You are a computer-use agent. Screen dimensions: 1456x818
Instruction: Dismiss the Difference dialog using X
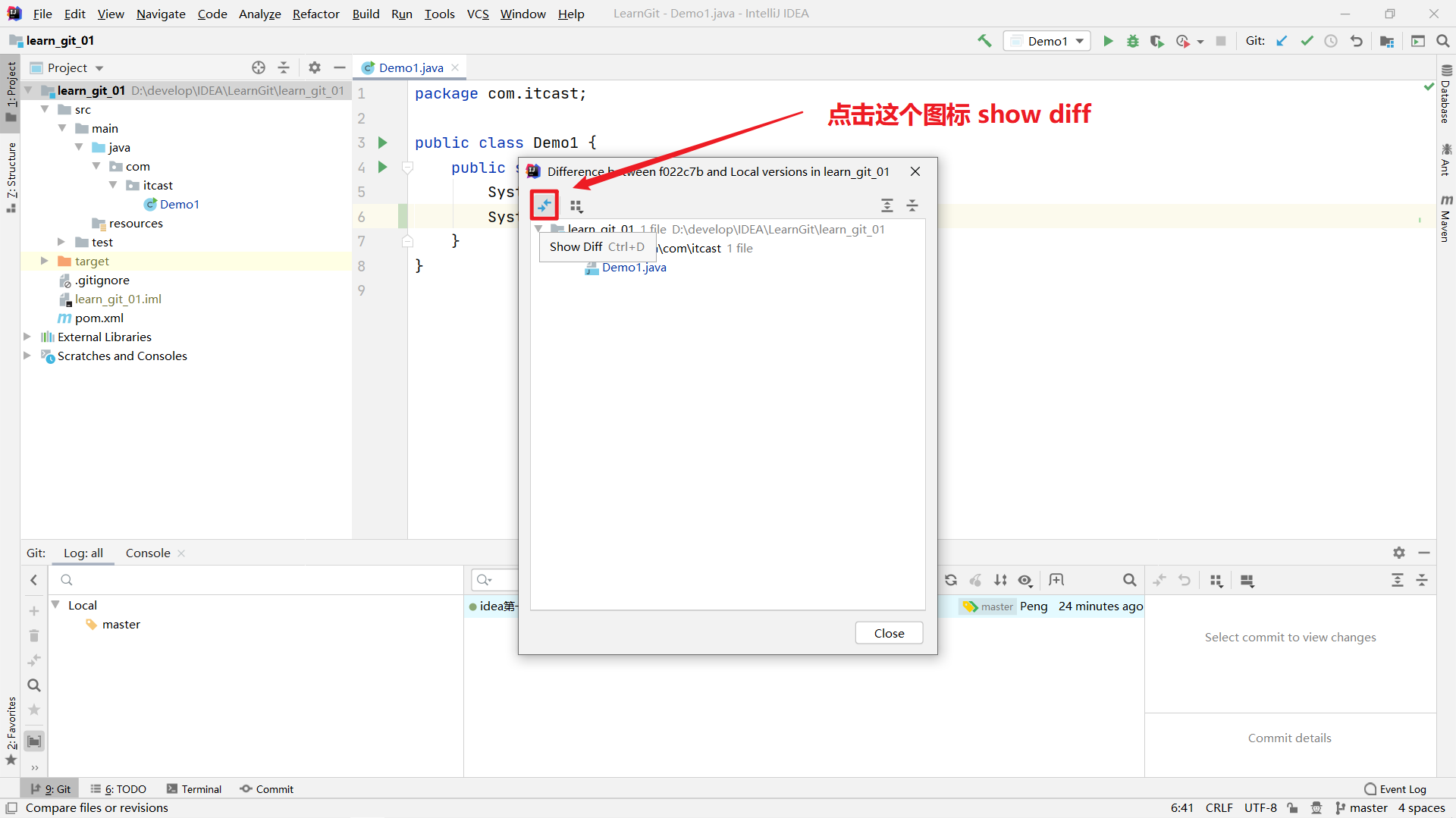coord(915,171)
